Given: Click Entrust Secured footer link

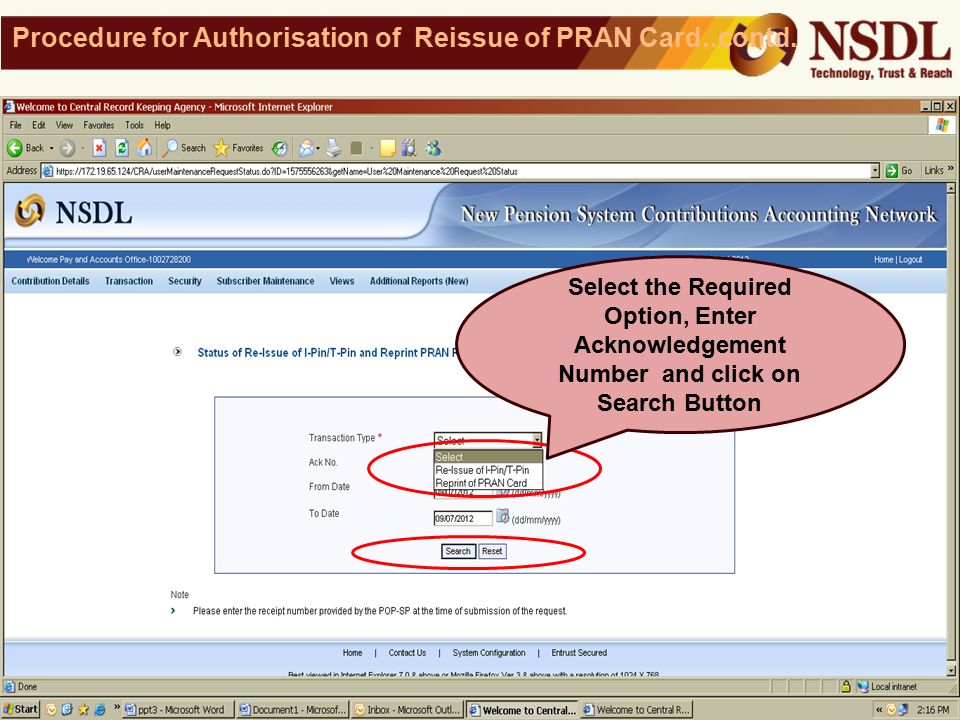Looking at the screenshot, I should click(579, 653).
